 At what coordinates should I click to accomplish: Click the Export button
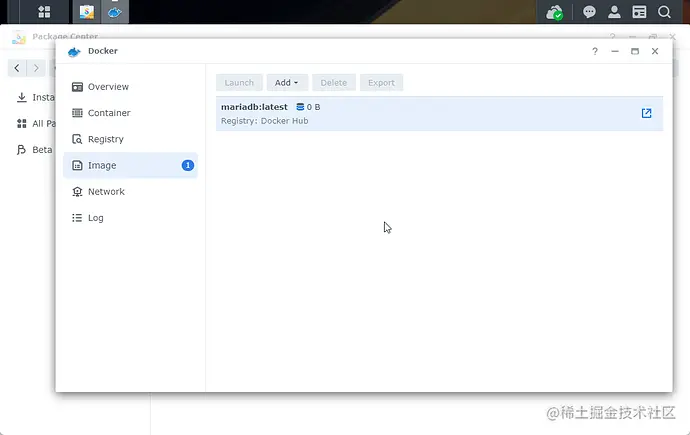point(381,83)
